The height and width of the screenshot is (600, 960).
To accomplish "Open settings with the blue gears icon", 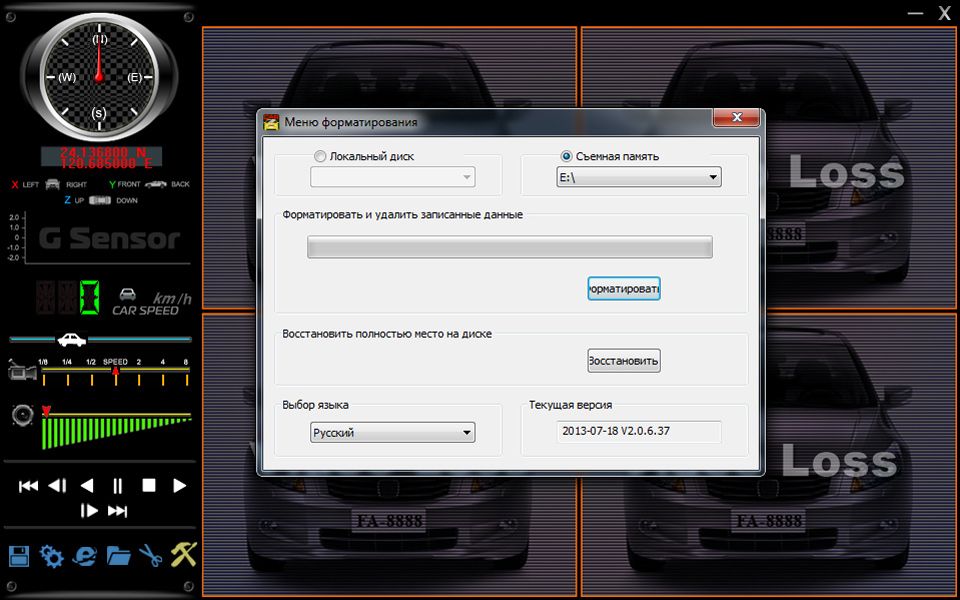I will pyautogui.click(x=51, y=556).
